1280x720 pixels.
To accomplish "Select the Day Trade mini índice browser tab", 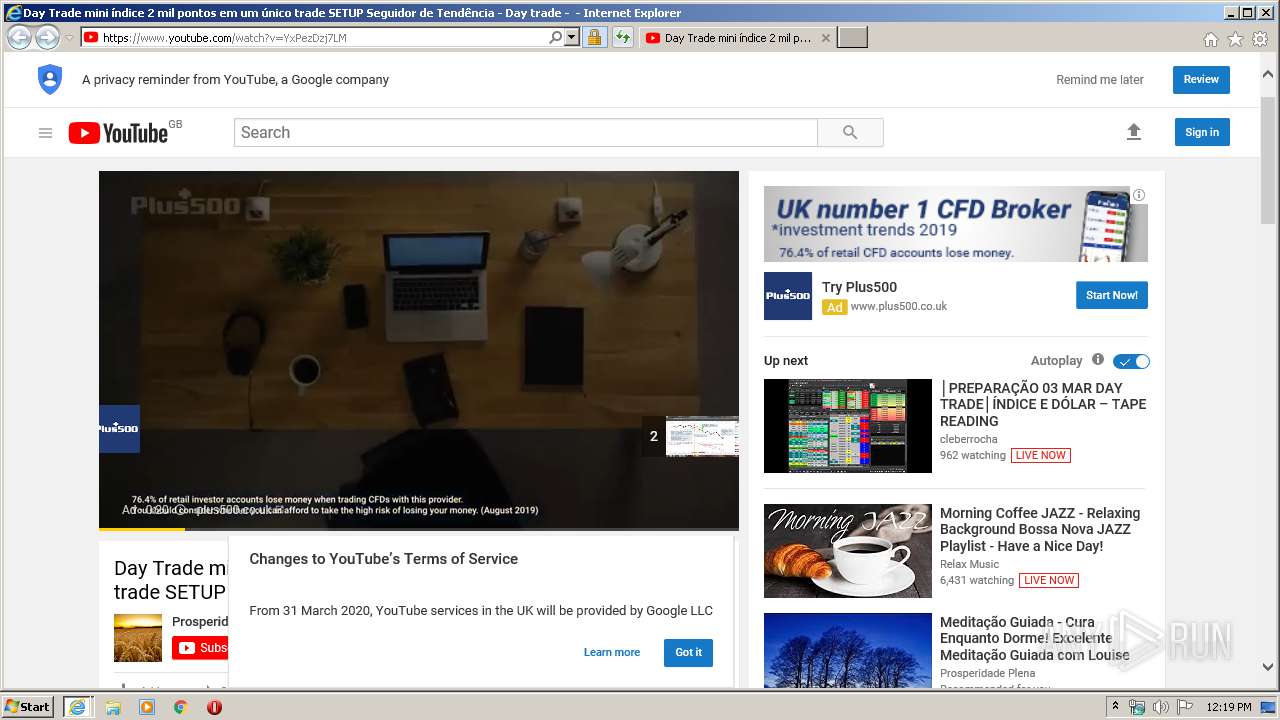I will point(737,38).
